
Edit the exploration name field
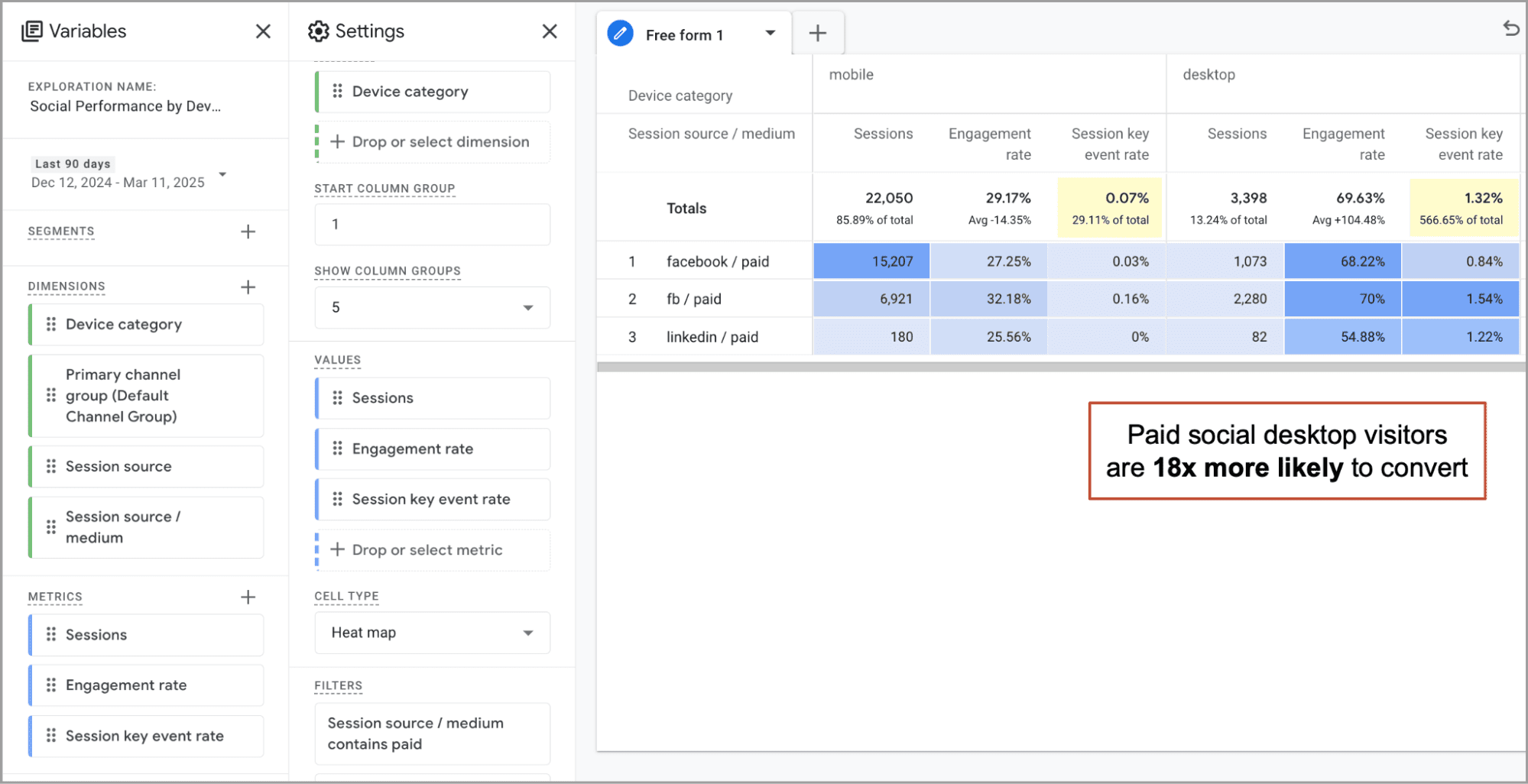pos(125,106)
